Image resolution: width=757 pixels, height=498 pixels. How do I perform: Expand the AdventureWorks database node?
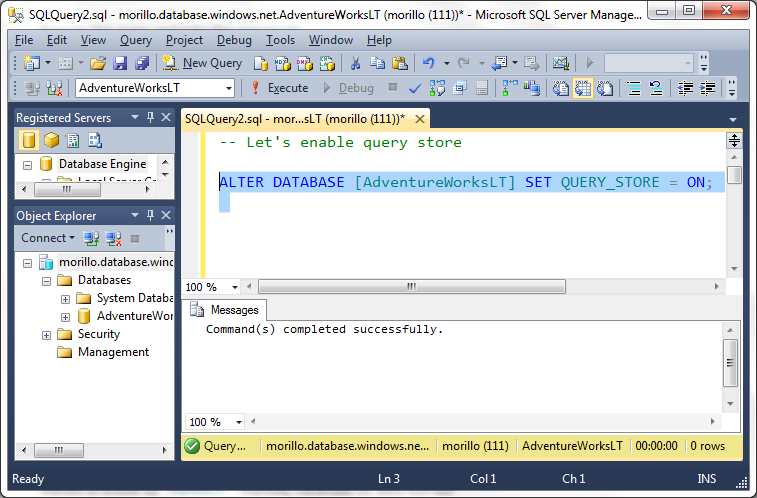65,317
